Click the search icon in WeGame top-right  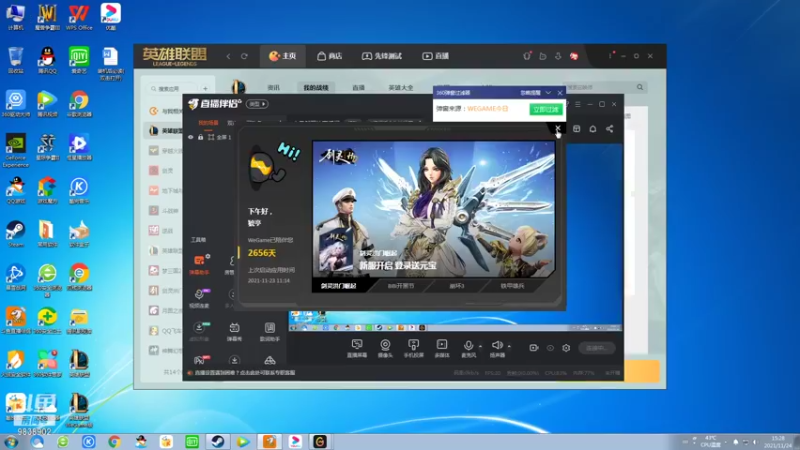640,87
